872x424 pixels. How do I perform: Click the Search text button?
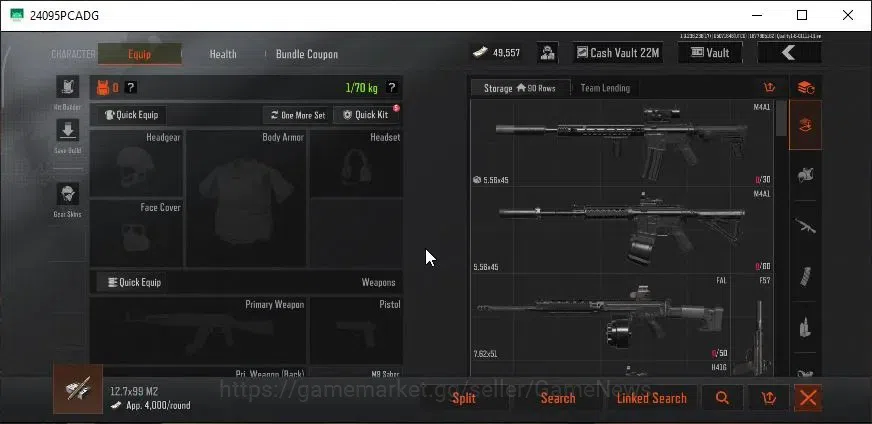coord(558,398)
